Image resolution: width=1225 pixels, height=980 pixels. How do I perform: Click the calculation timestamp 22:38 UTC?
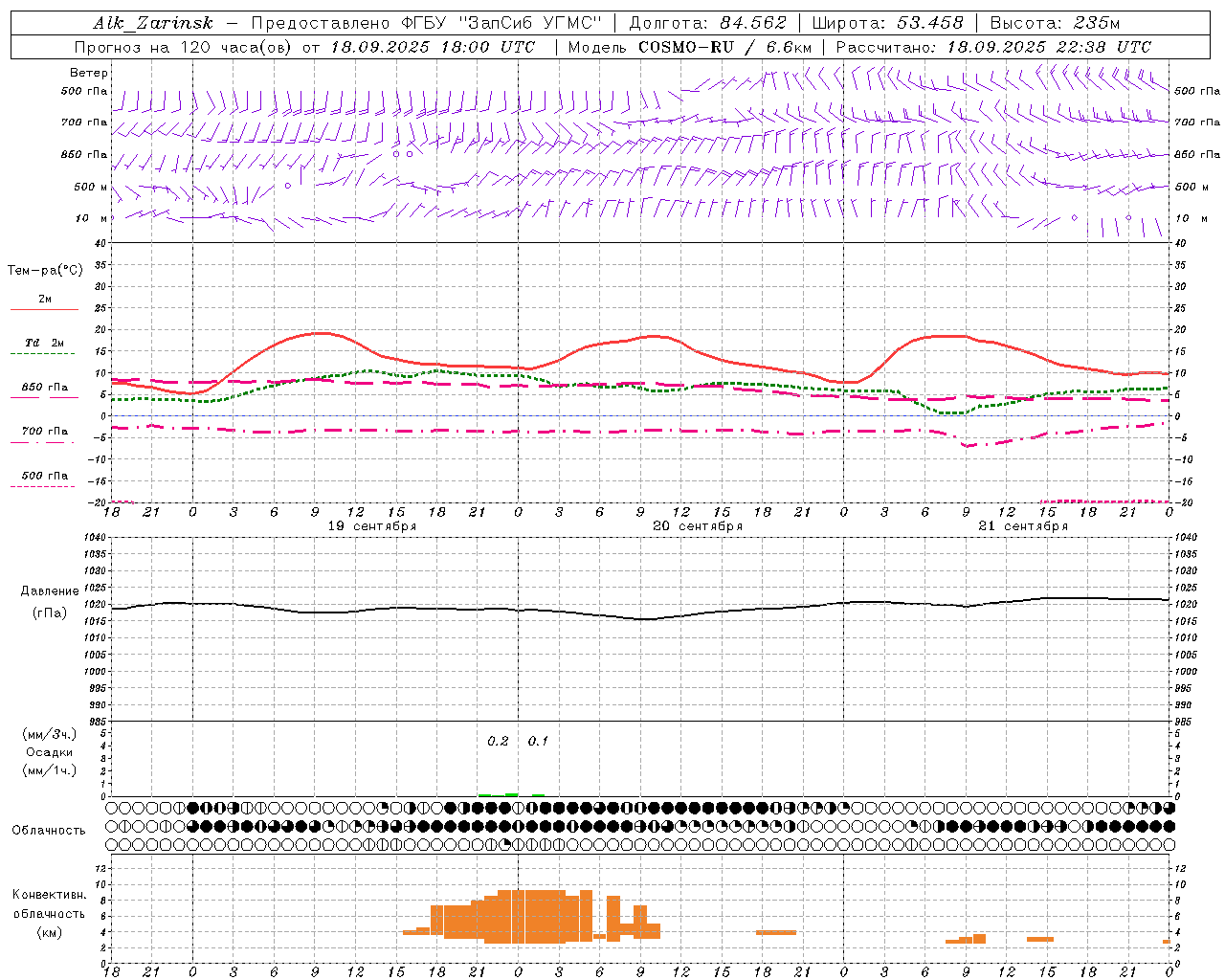point(1103,47)
